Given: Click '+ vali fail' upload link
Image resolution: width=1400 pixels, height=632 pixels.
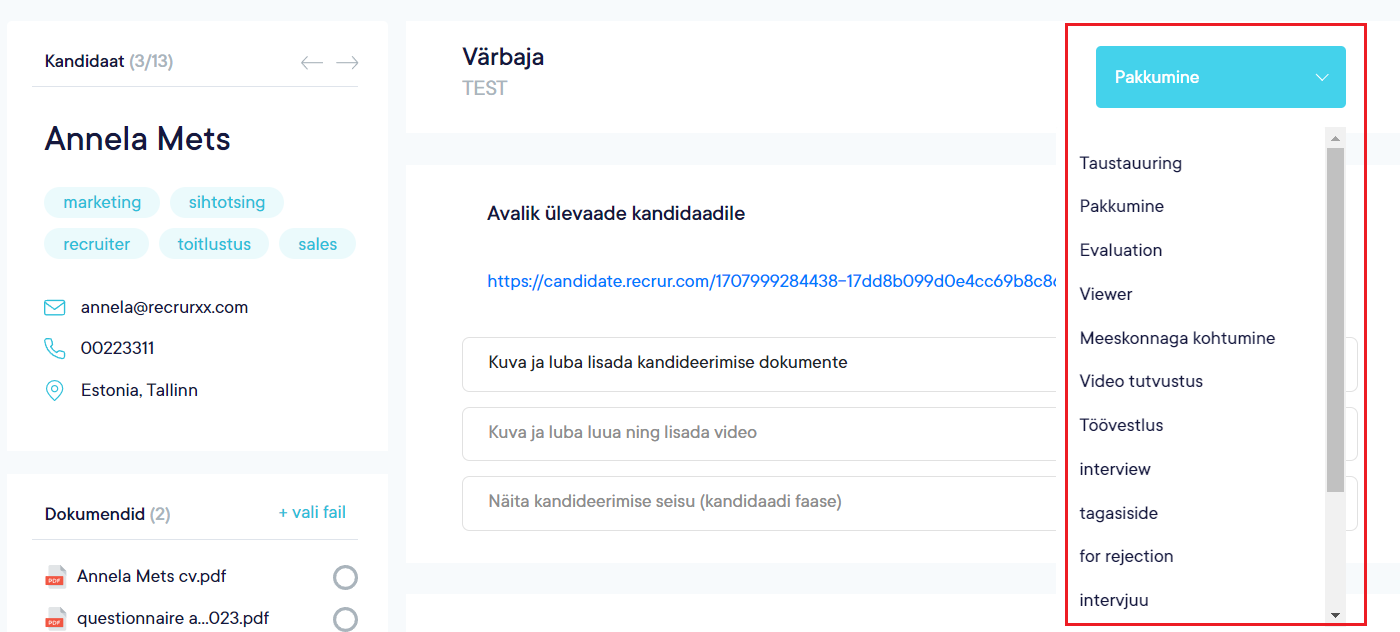Looking at the screenshot, I should [x=312, y=512].
